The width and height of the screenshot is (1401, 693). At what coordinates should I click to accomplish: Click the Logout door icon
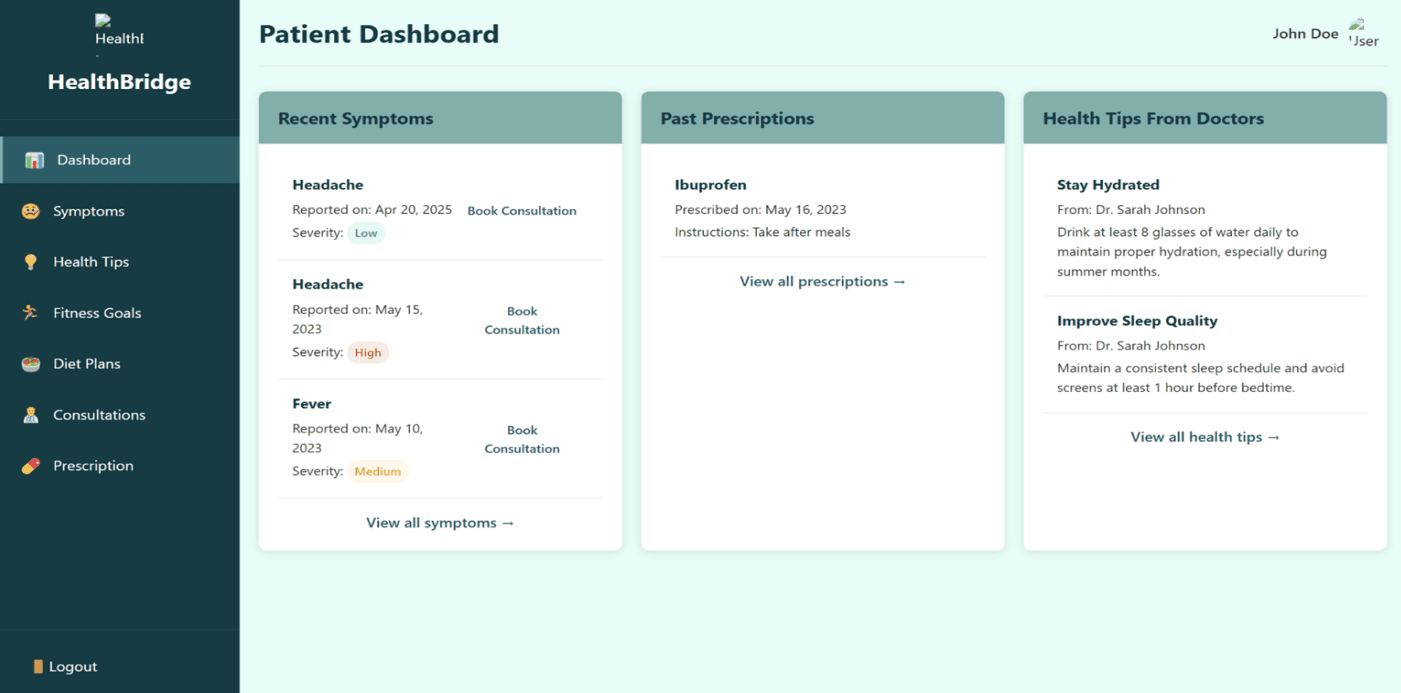click(38, 667)
